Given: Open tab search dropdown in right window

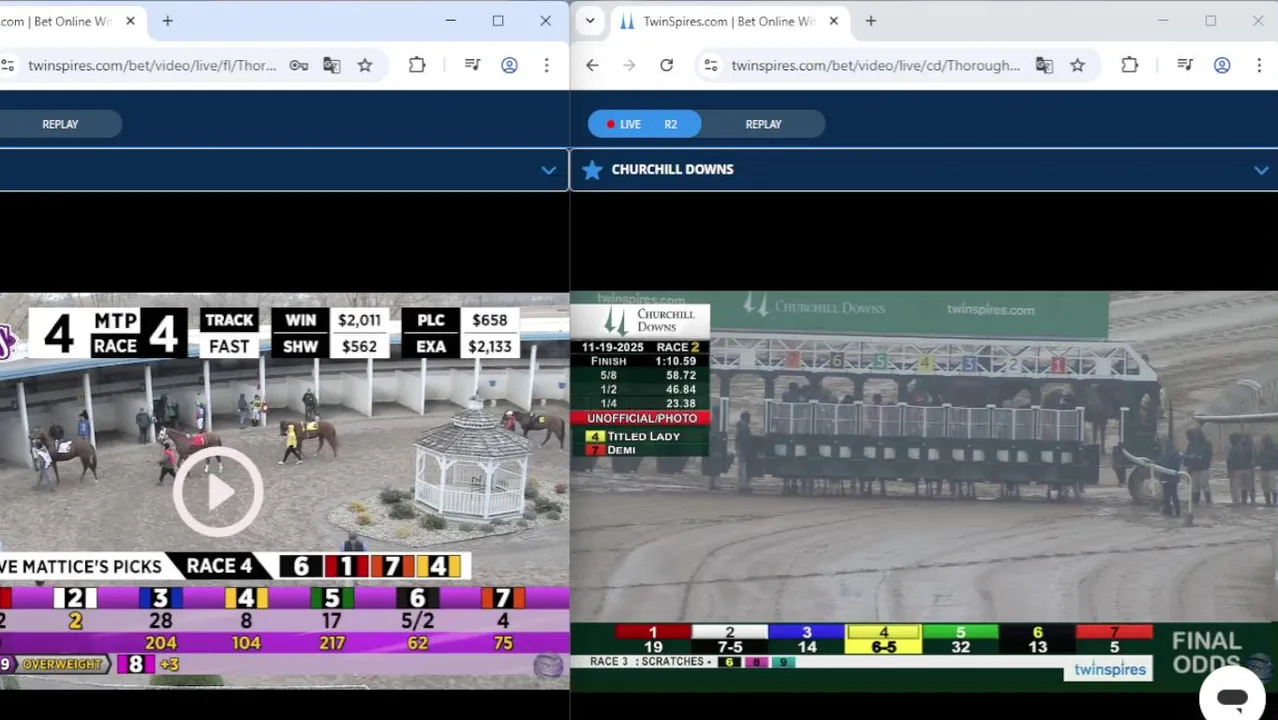Looking at the screenshot, I should click(x=590, y=21).
